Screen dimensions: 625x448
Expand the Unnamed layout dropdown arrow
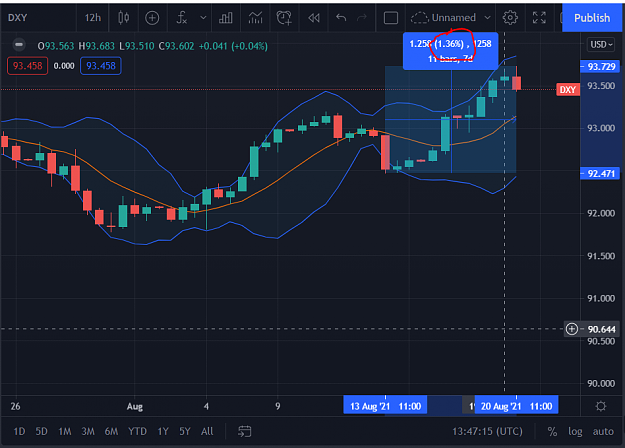[487, 18]
